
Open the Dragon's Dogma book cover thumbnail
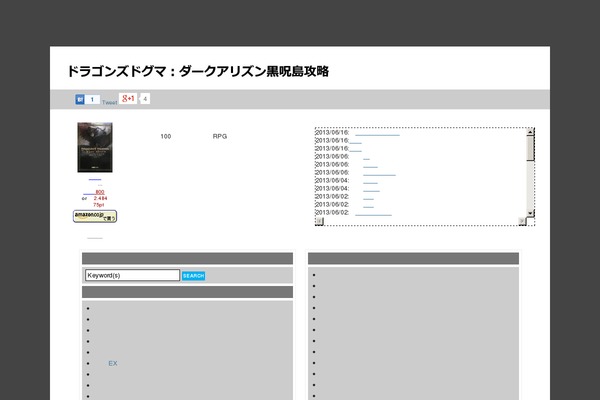coord(95,147)
